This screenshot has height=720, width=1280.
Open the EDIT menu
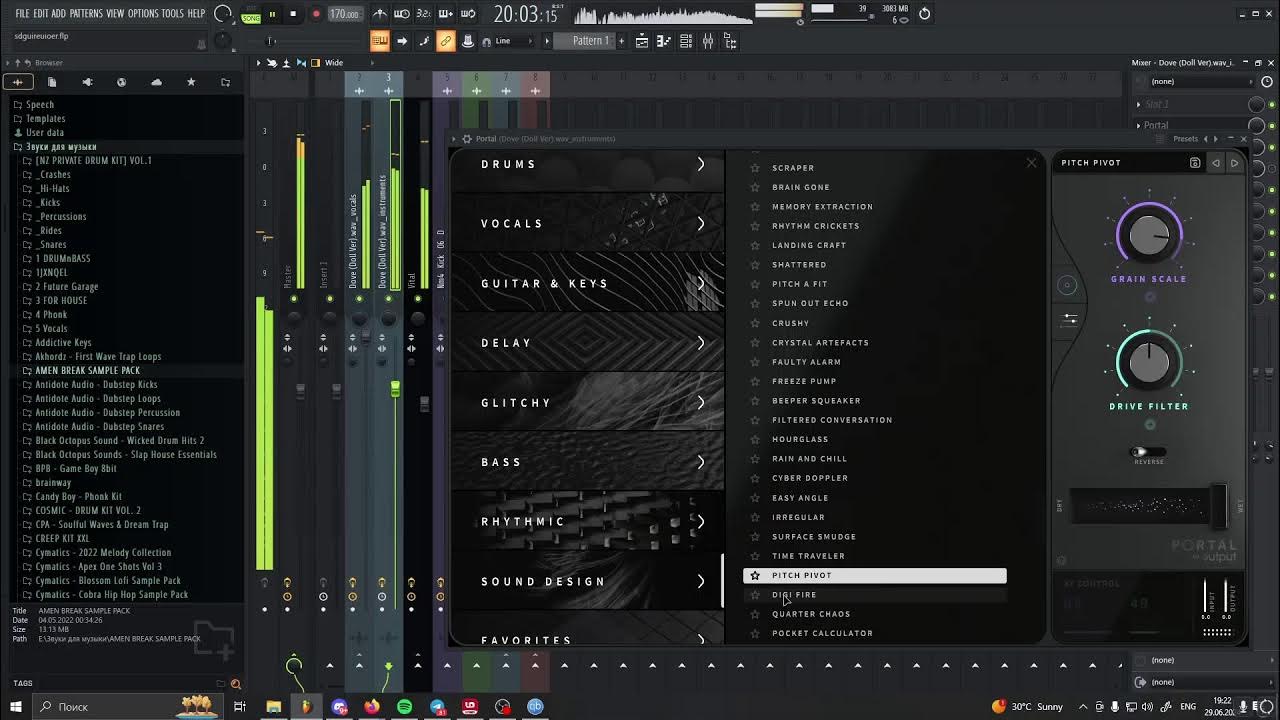click(x=41, y=13)
